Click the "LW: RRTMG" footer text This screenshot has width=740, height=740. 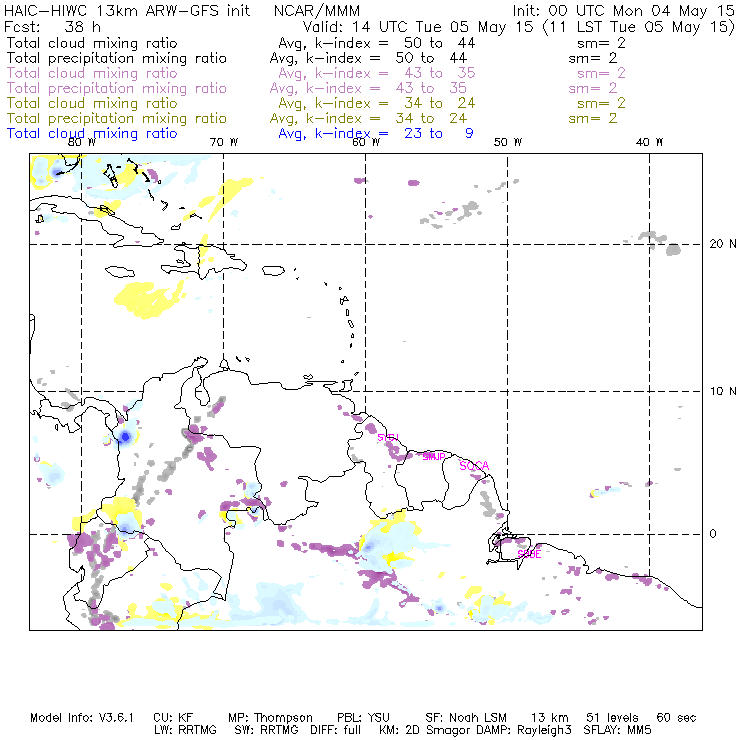pyautogui.click(x=185, y=730)
